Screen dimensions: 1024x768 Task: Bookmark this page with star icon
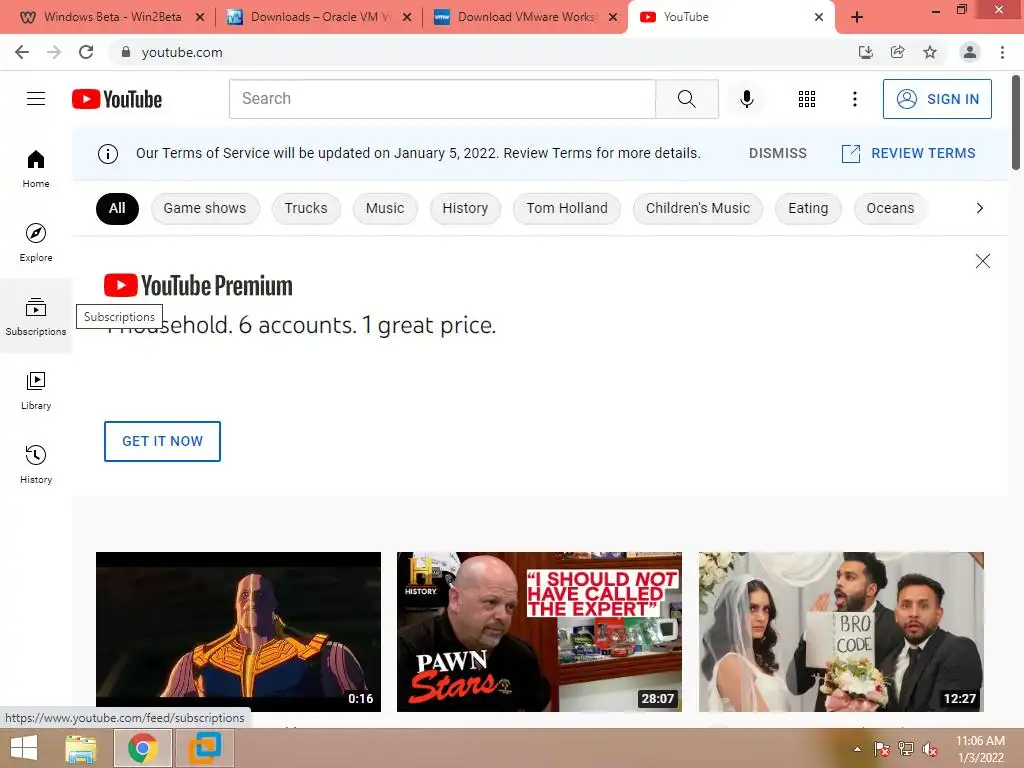[930, 52]
